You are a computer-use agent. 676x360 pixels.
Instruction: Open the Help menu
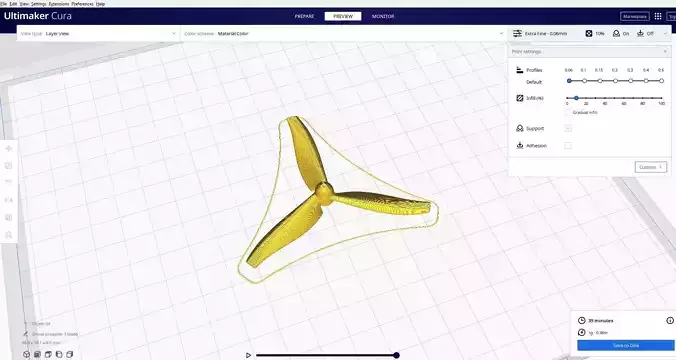click(x=100, y=3)
